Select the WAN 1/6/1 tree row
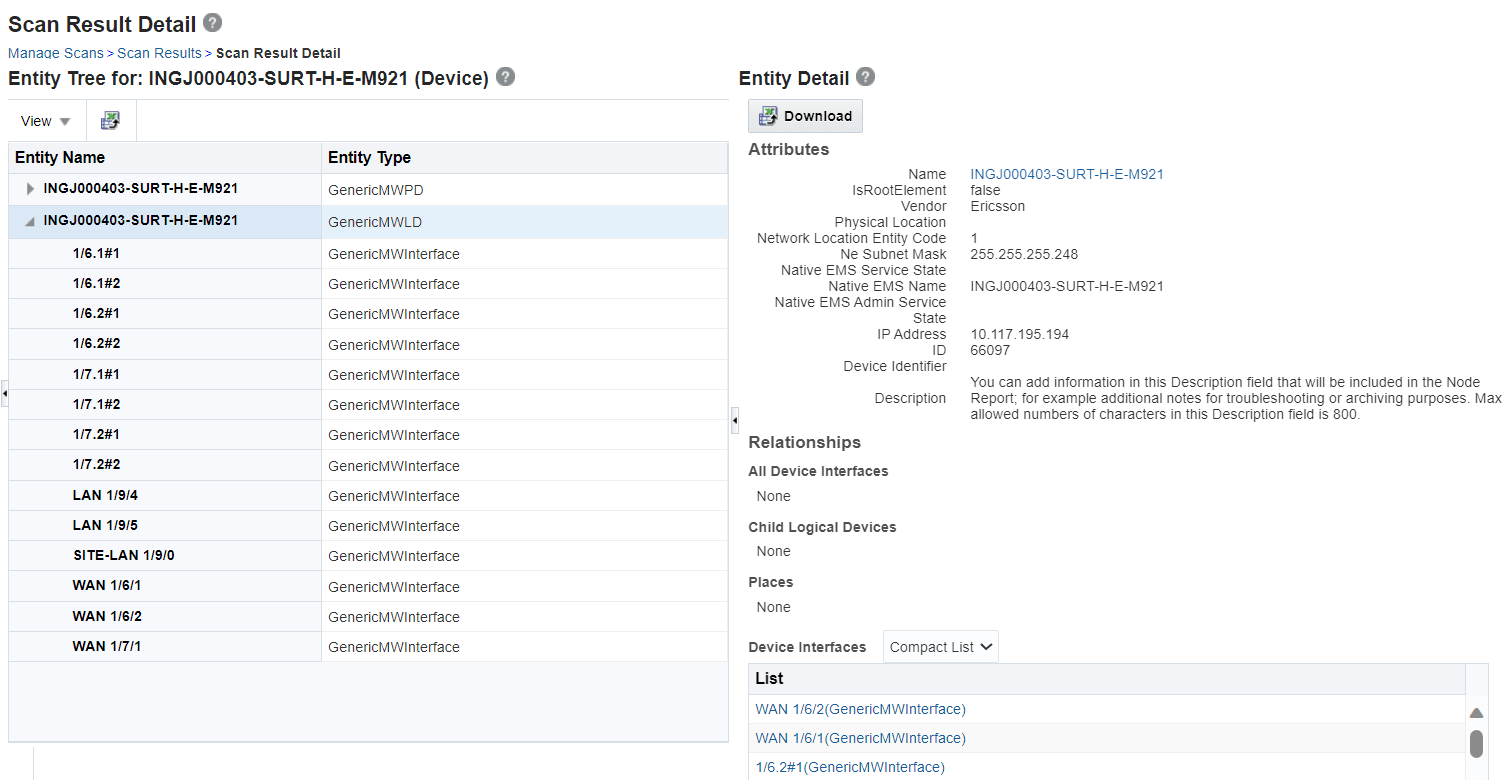1507x780 pixels. [368, 587]
